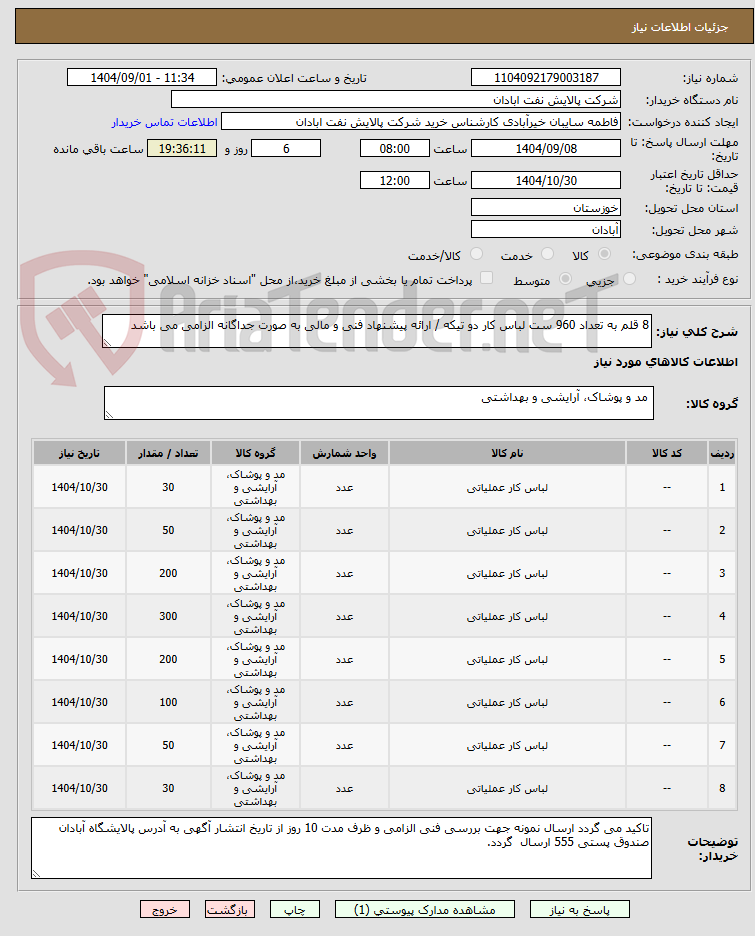Select the متوسط purchase type radio
Viewport: 755px width, 936px height.
(565, 279)
